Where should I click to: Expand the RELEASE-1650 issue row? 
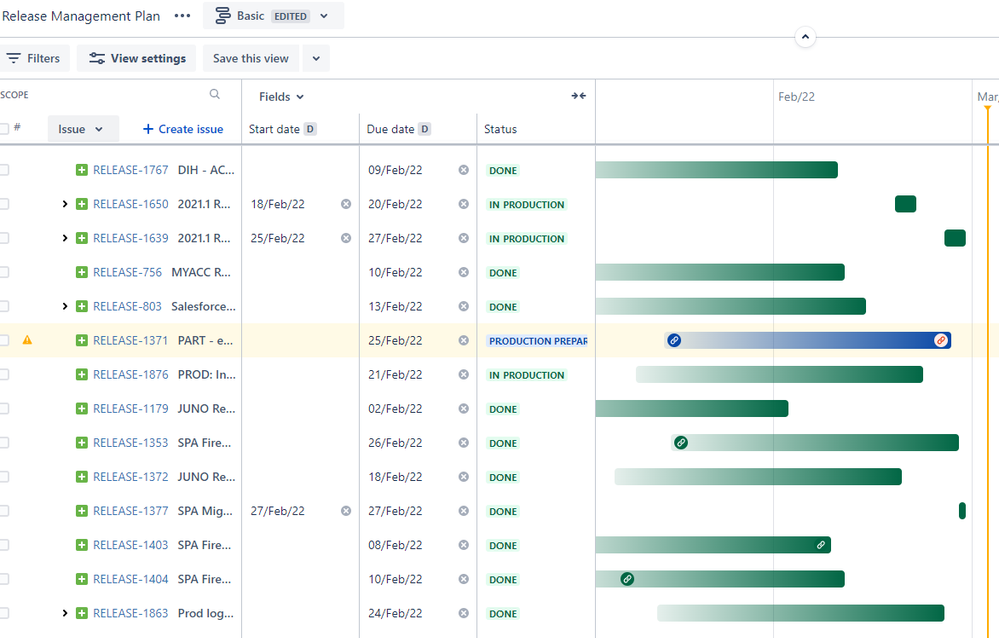click(65, 204)
